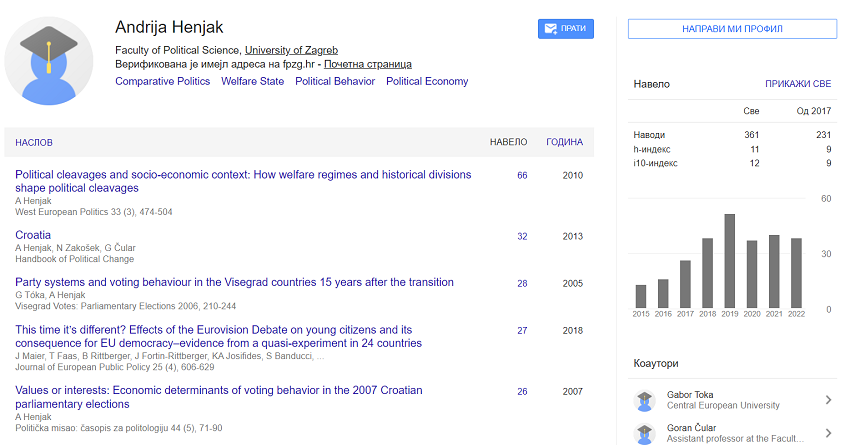Open the University of Zagreb link
850x445 pixels.
[x=291, y=50]
